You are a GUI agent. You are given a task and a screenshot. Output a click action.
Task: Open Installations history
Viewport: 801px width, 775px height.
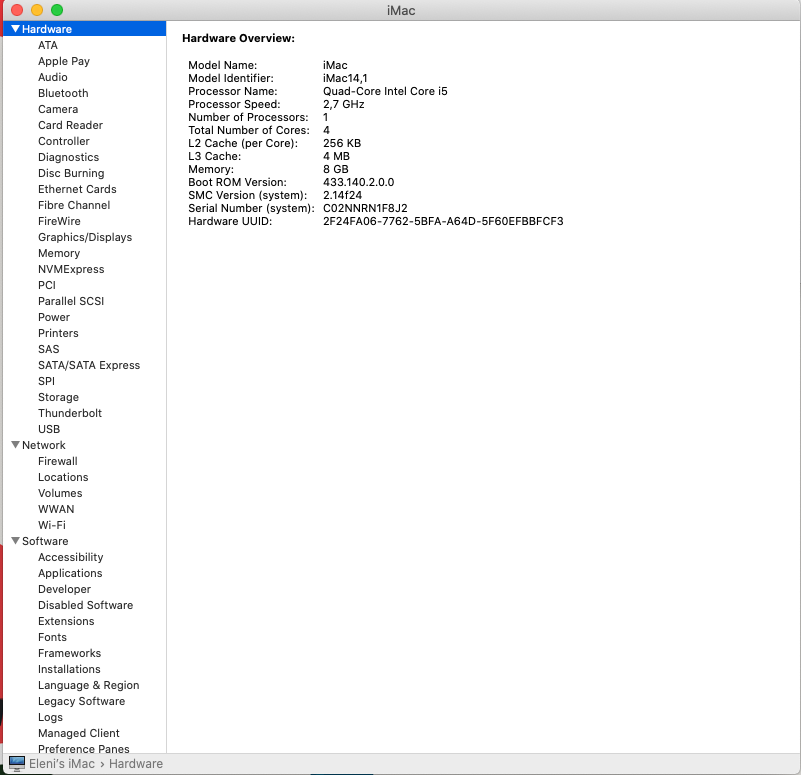pyautogui.click(x=69, y=669)
